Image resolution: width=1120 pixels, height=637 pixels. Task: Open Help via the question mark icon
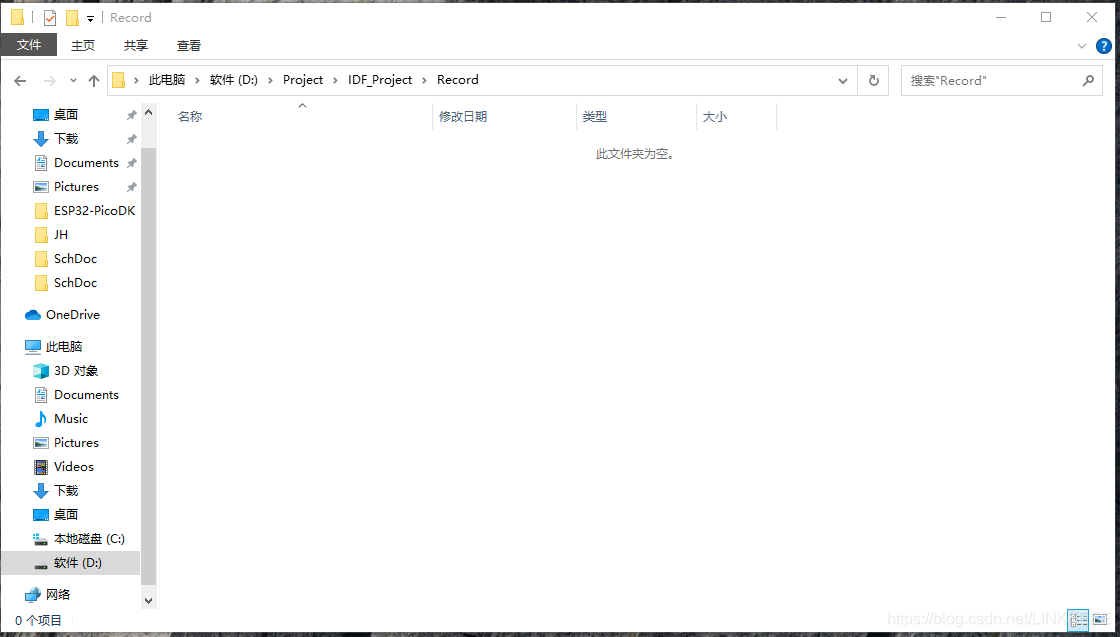point(1103,45)
